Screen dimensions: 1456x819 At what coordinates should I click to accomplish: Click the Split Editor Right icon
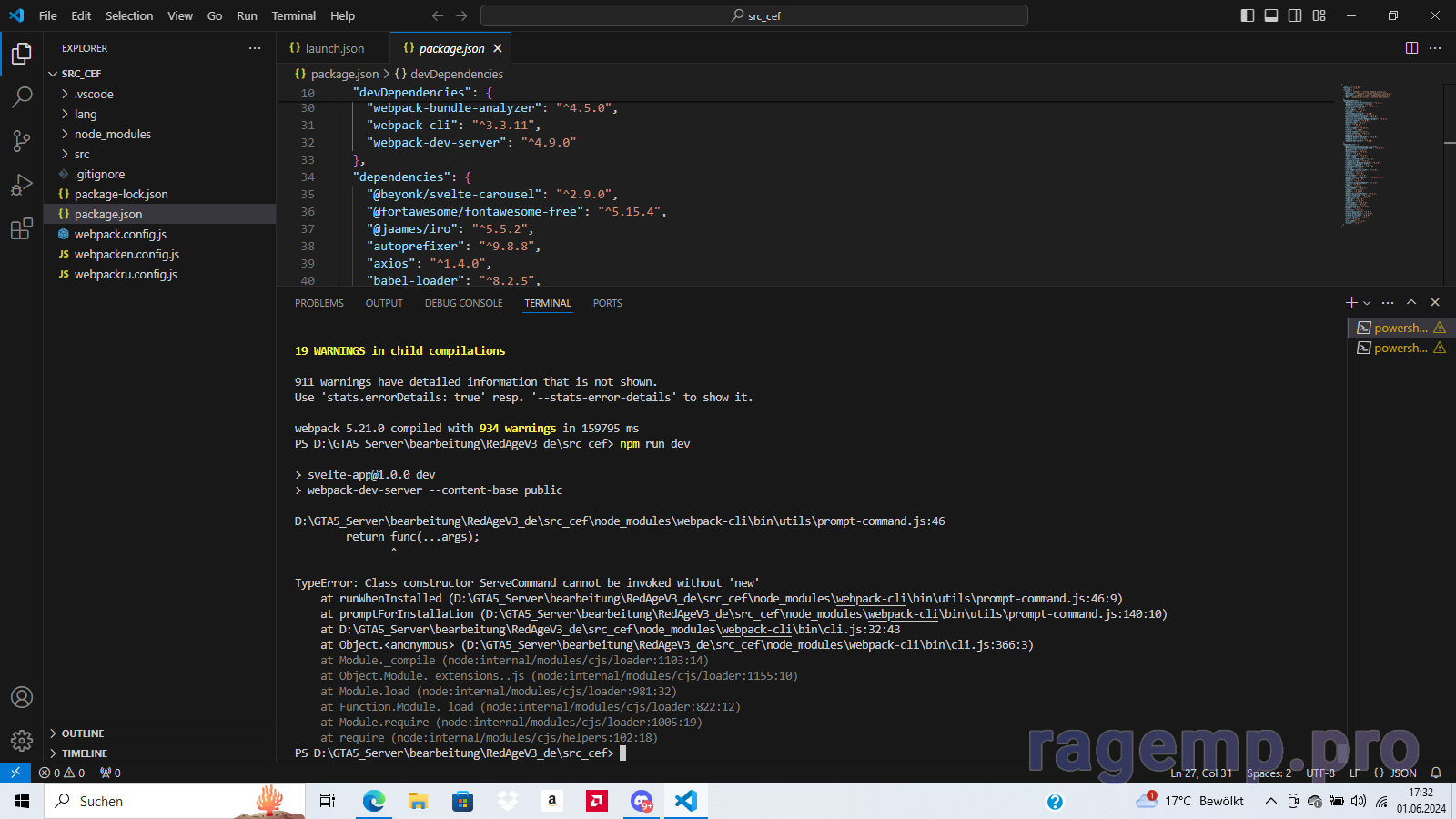(x=1411, y=48)
